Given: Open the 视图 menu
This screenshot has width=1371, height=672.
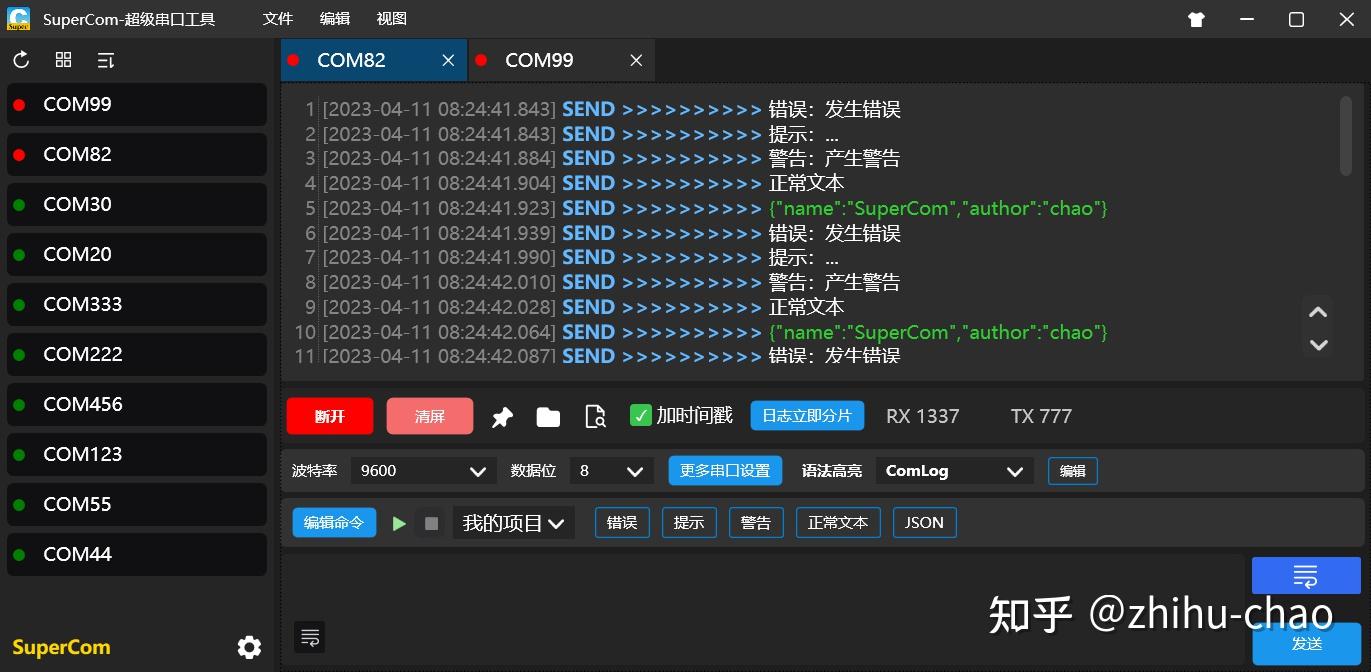Looking at the screenshot, I should (x=390, y=18).
